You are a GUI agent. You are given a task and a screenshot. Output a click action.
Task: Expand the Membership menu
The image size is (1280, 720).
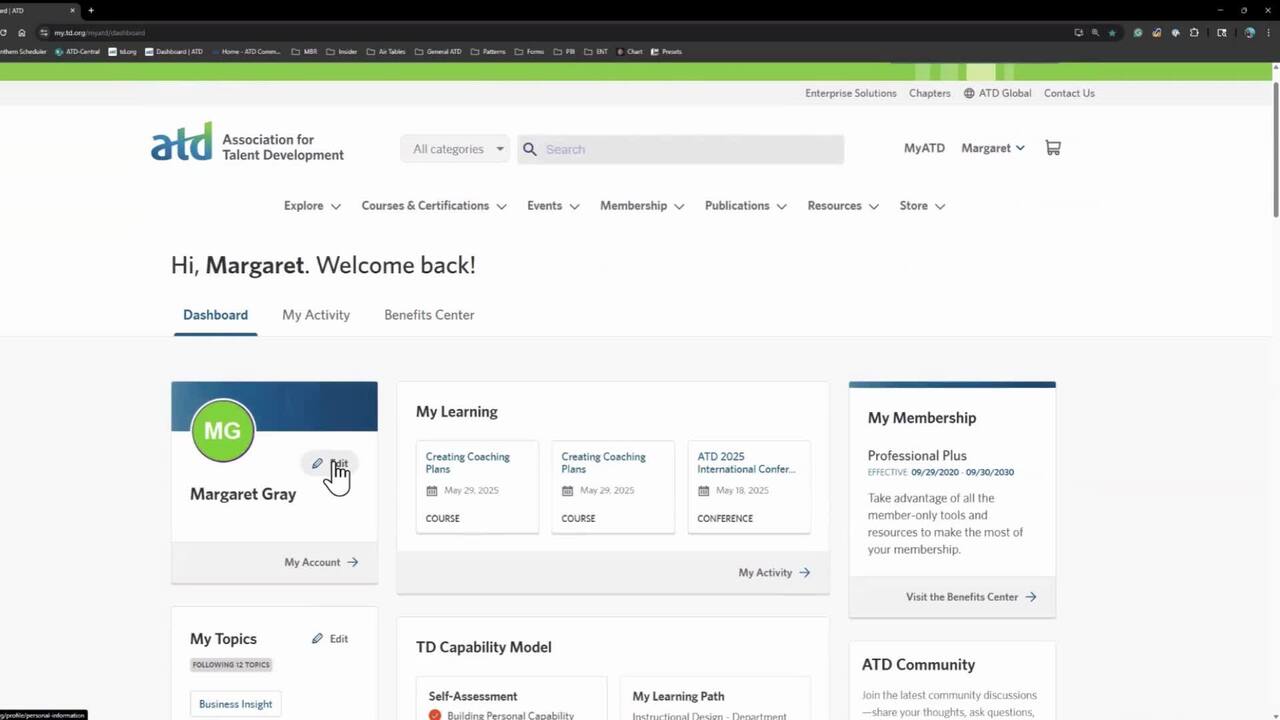click(x=642, y=206)
